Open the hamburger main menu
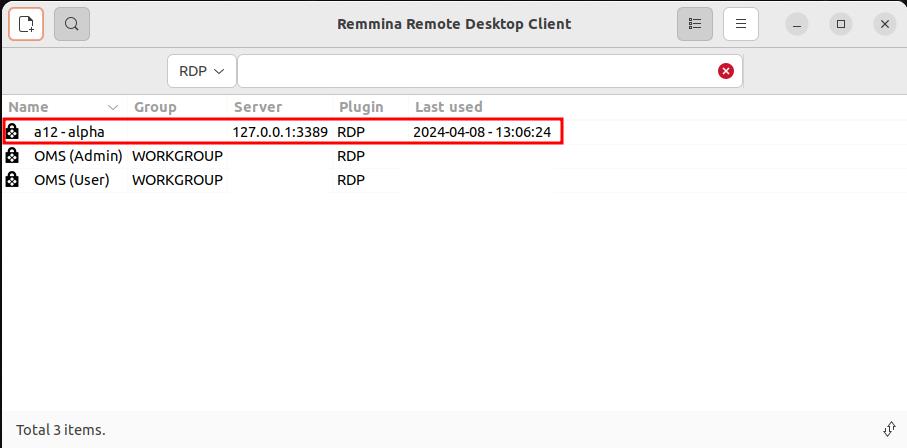The height and width of the screenshot is (448, 907). click(x=741, y=23)
